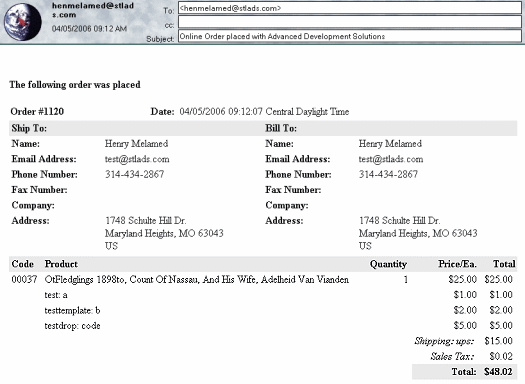
Task: Click the Price/Ea. column header
Action: (457, 264)
